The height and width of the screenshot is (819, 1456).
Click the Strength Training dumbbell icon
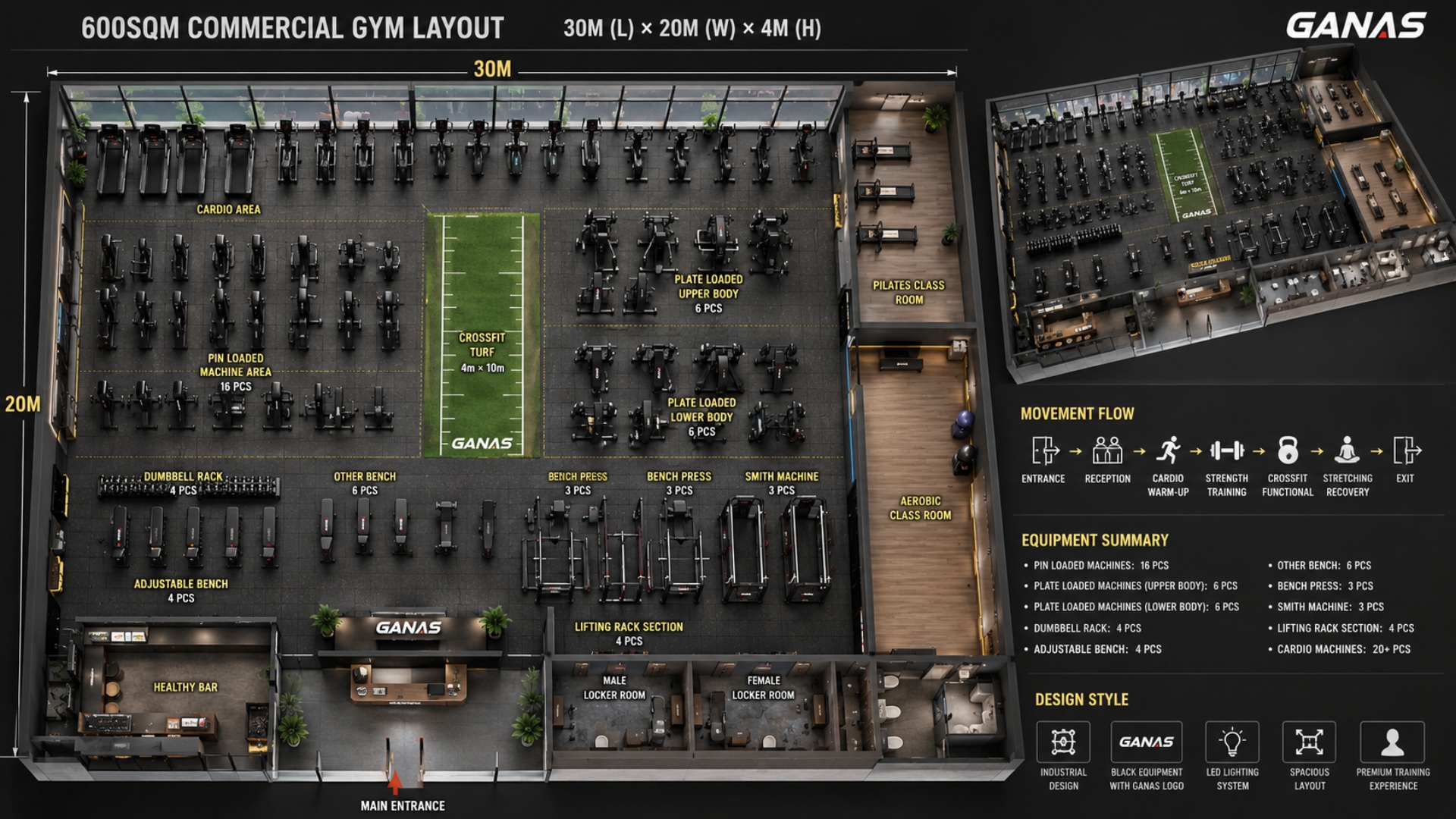pyautogui.click(x=1227, y=450)
